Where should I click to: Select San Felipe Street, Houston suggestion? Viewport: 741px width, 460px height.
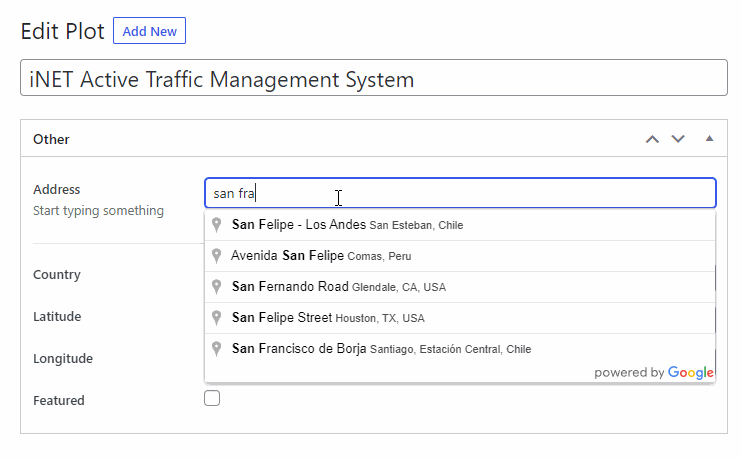click(x=460, y=318)
